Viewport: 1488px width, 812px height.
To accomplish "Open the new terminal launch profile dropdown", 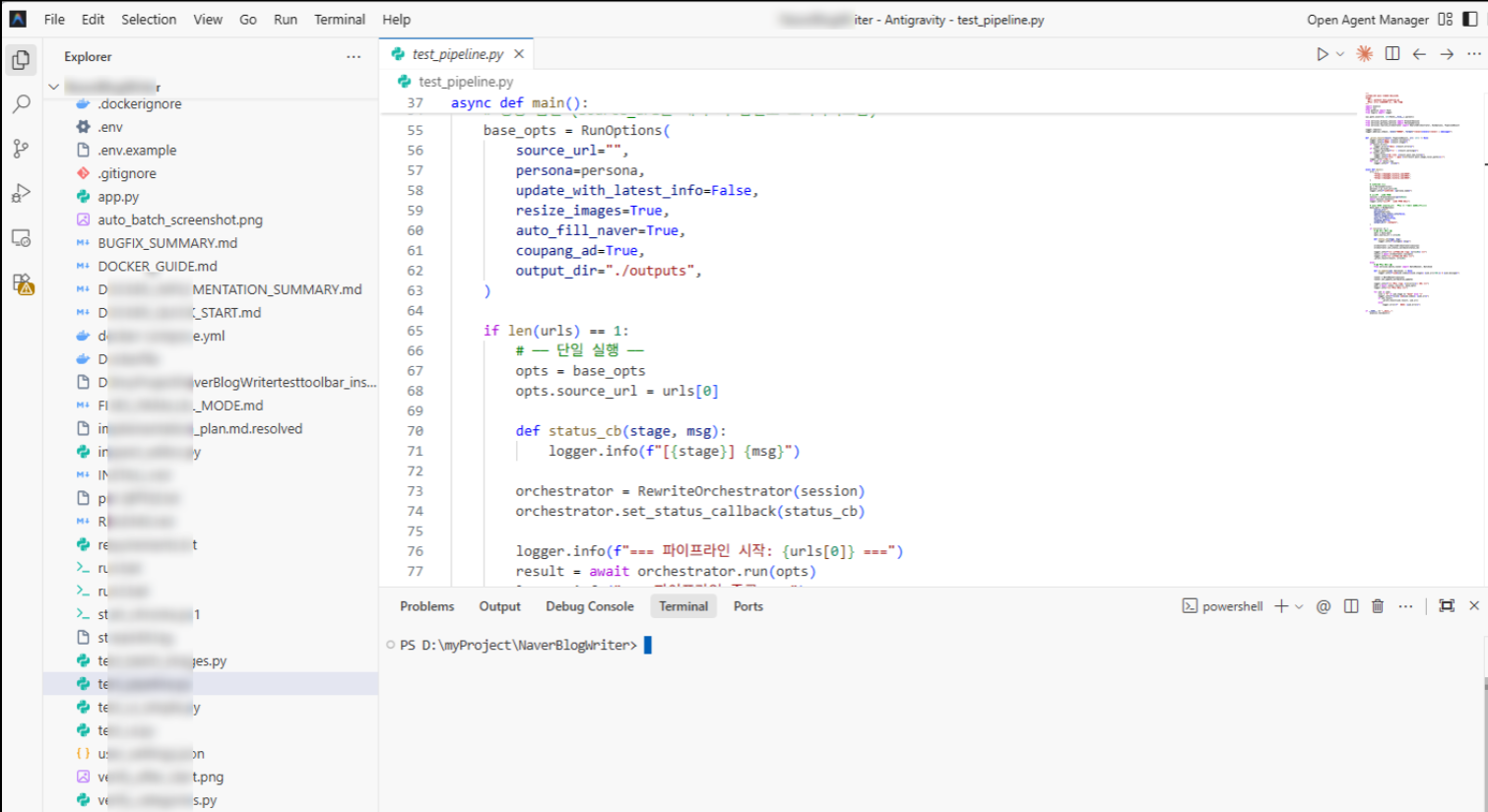I will pyautogui.click(x=1299, y=606).
